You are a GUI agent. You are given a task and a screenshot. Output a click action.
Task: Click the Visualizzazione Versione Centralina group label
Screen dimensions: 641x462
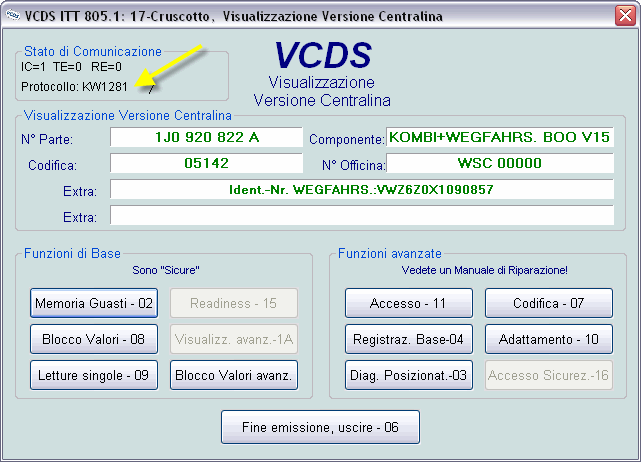[128, 115]
